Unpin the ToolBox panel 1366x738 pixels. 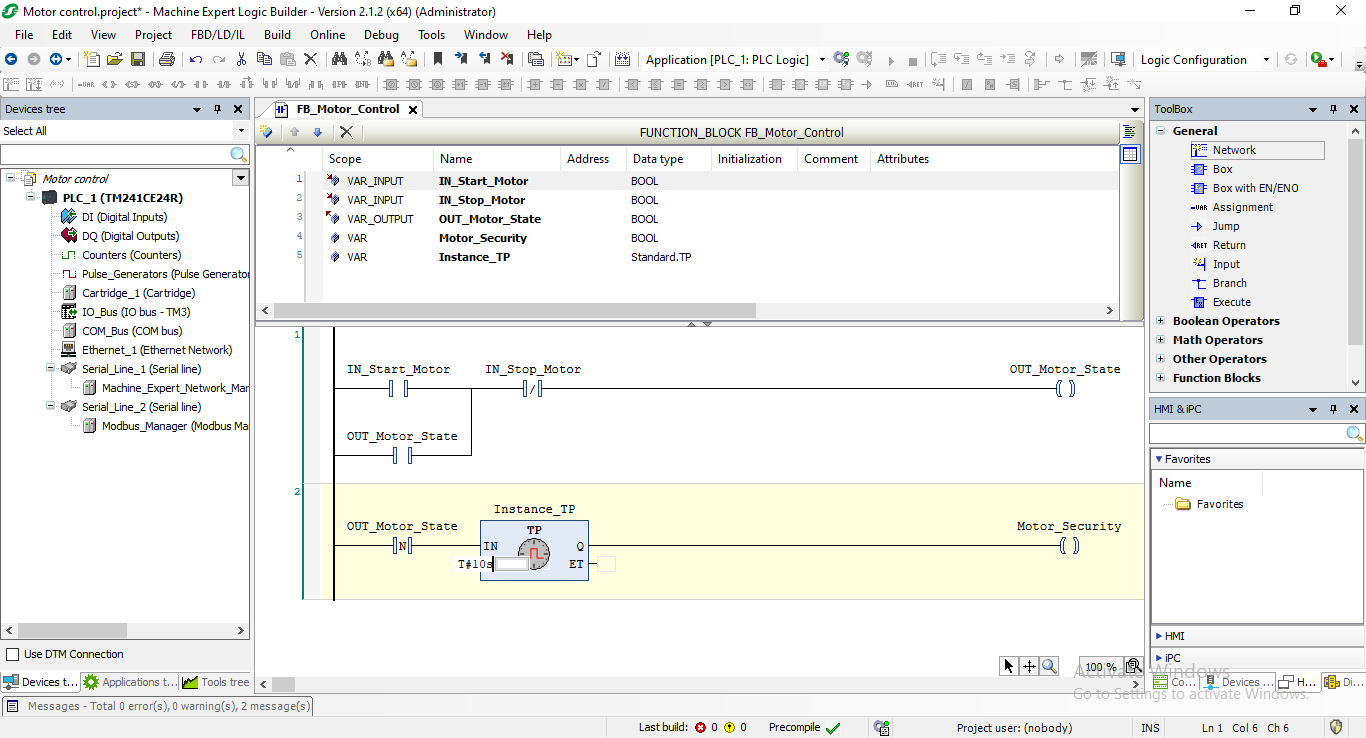point(1334,108)
